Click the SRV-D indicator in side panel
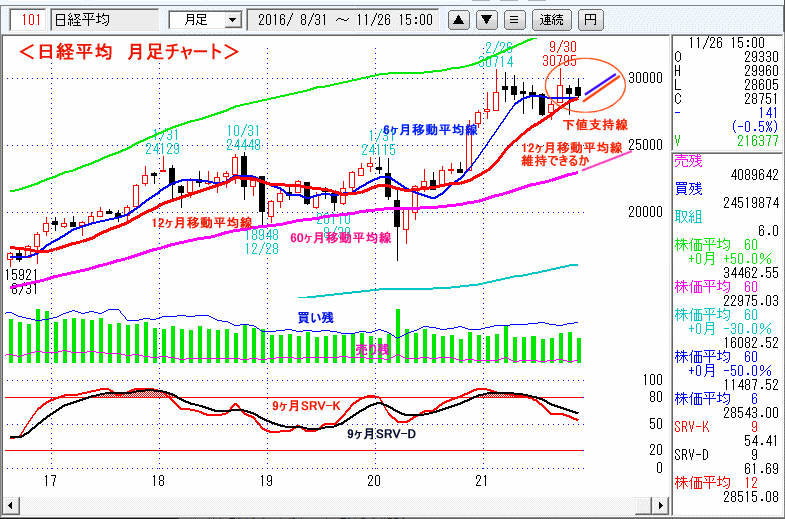Screen dimensions: 785x519 coord(690,455)
